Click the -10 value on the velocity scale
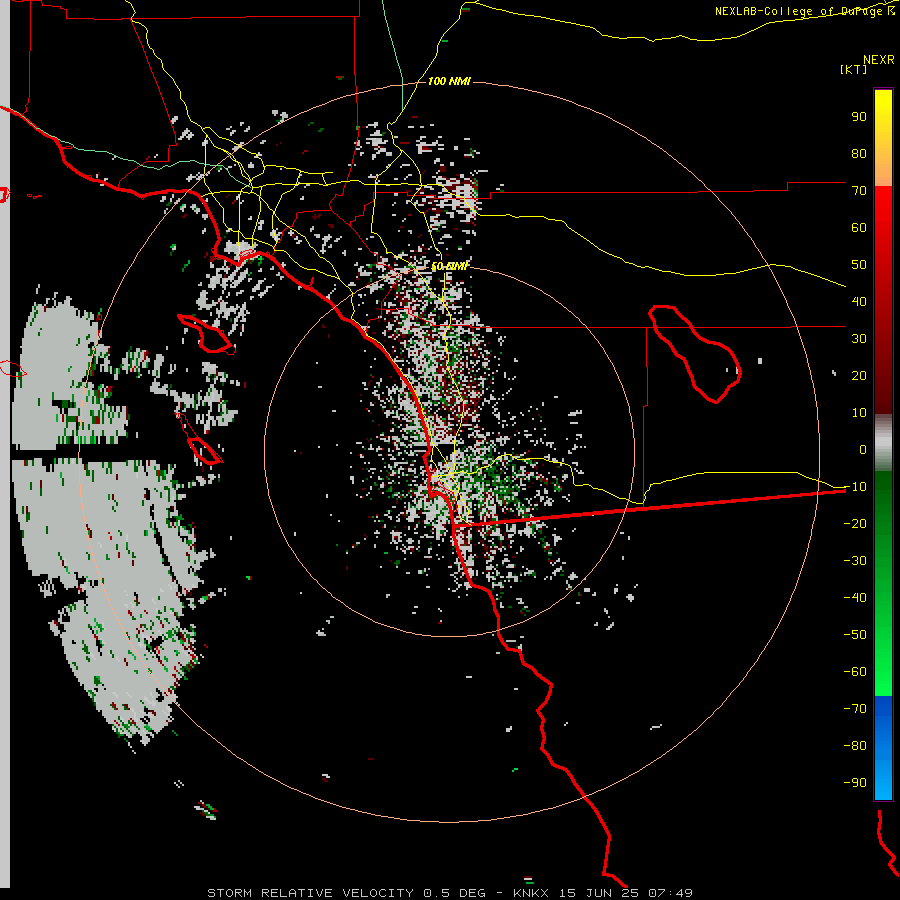900x900 pixels. [855, 487]
